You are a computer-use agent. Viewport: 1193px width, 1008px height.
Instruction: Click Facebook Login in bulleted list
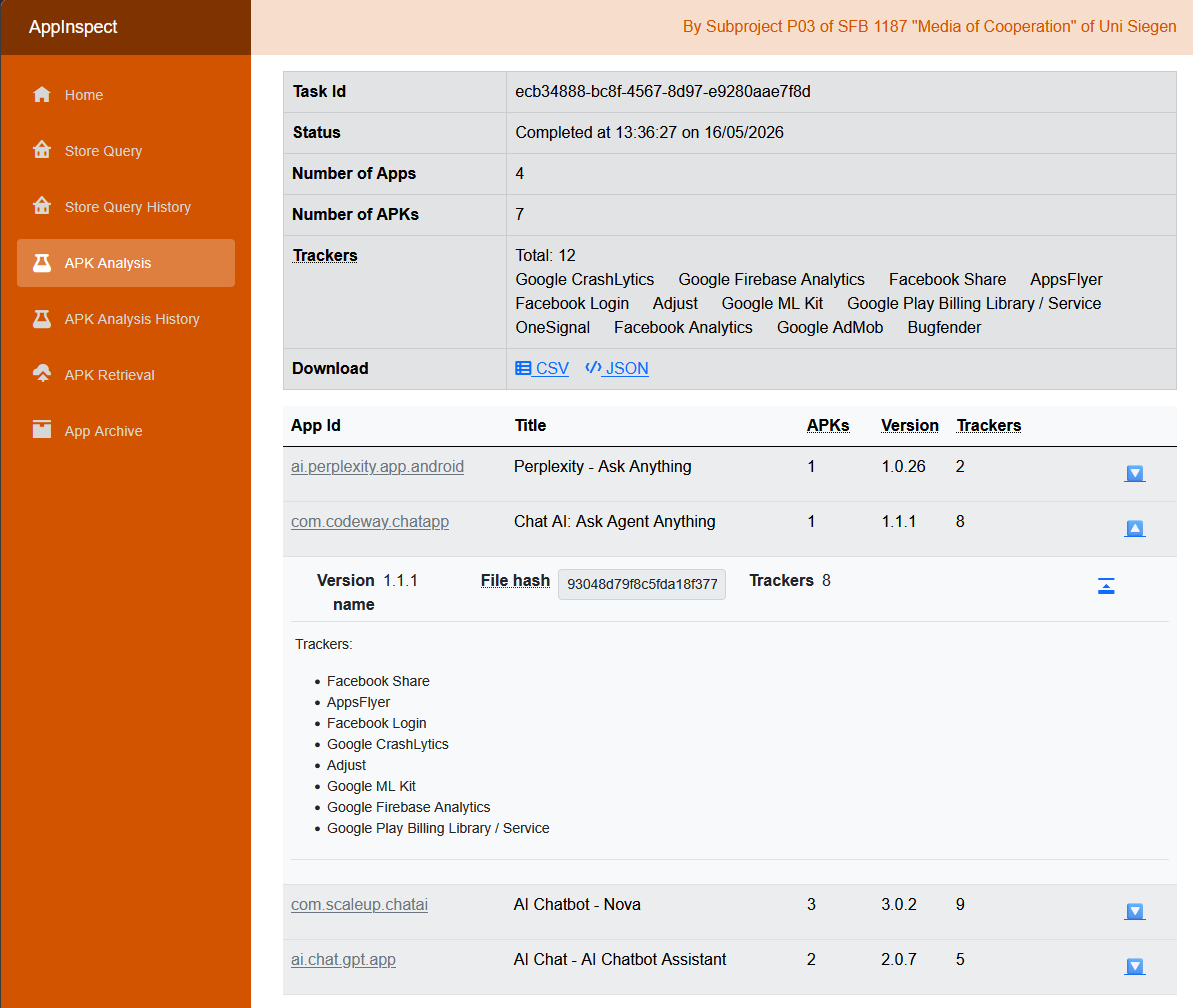pyautogui.click(x=377, y=723)
